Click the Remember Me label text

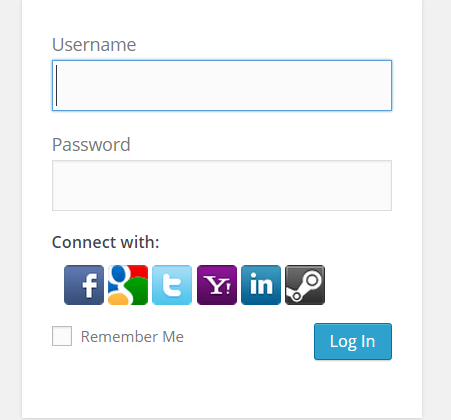click(132, 337)
